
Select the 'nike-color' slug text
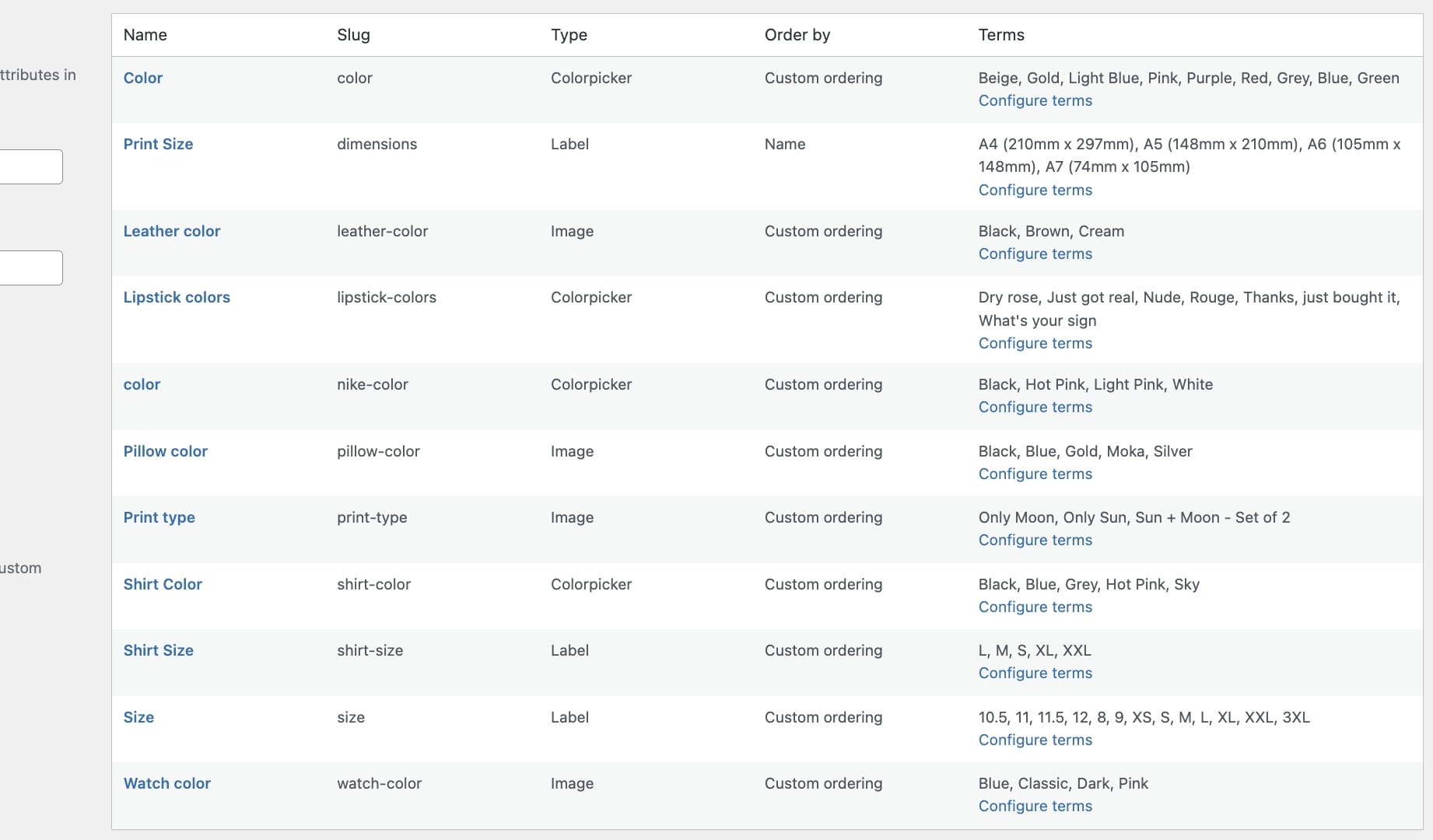373,384
